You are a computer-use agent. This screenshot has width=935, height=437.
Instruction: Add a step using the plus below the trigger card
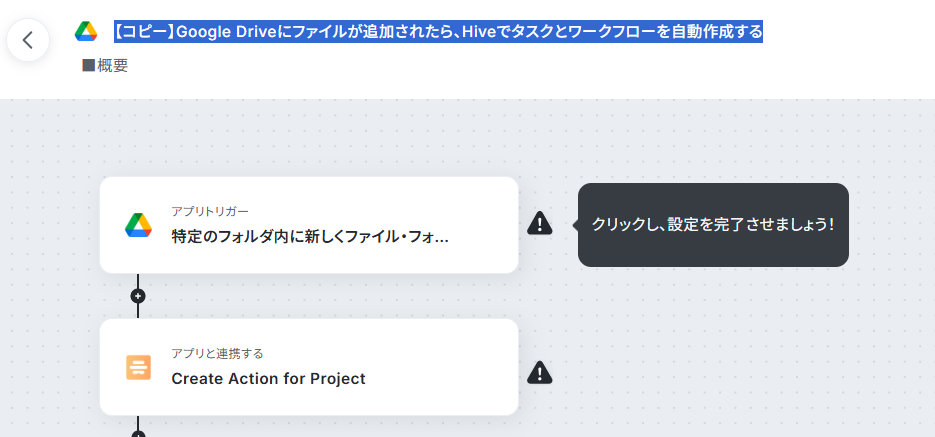[x=138, y=296]
